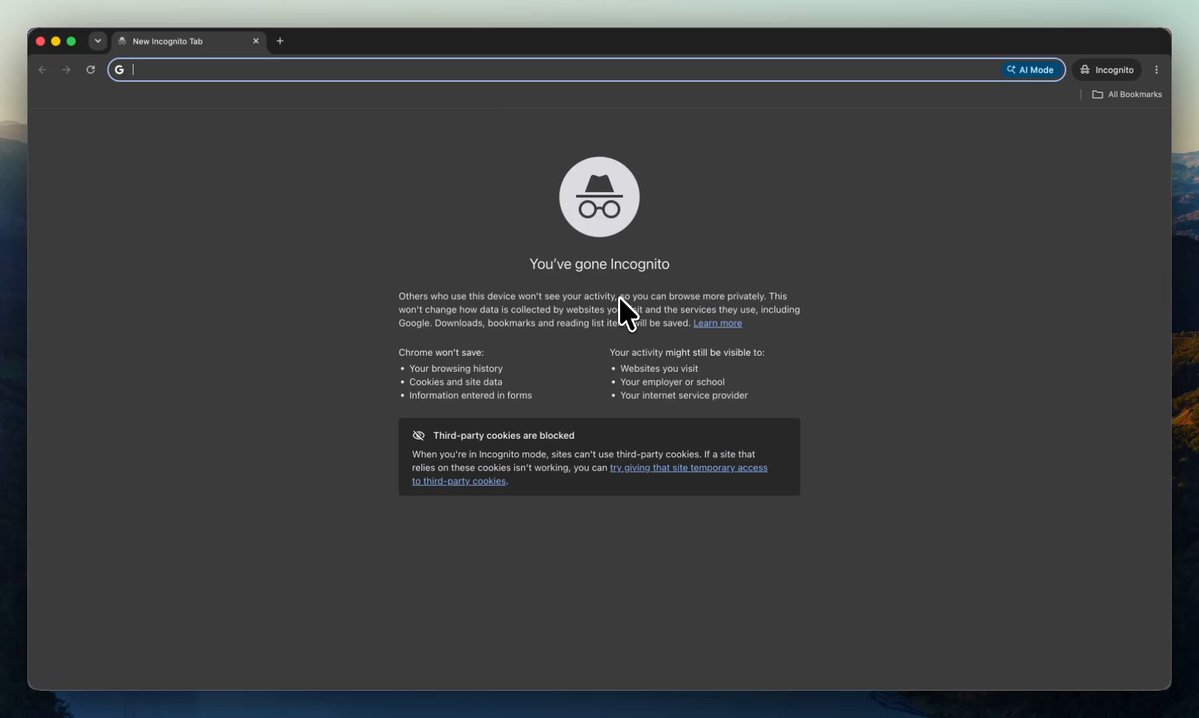The height and width of the screenshot is (718, 1199).
Task: Close the New Incognito Tab
Action: coord(255,41)
